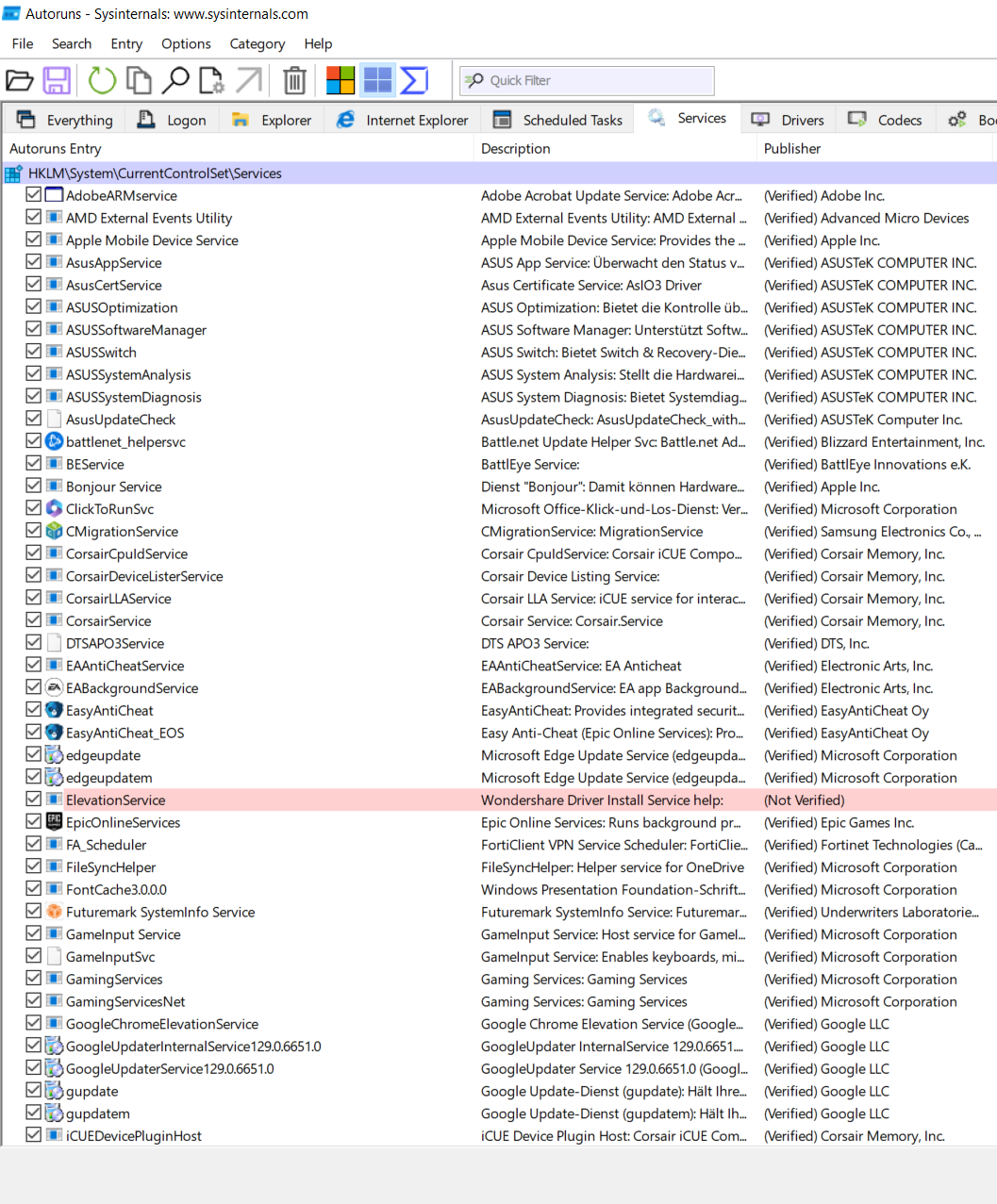Click the Open file folder toolbar icon
The width and height of the screenshot is (997, 1204).
tap(19, 81)
